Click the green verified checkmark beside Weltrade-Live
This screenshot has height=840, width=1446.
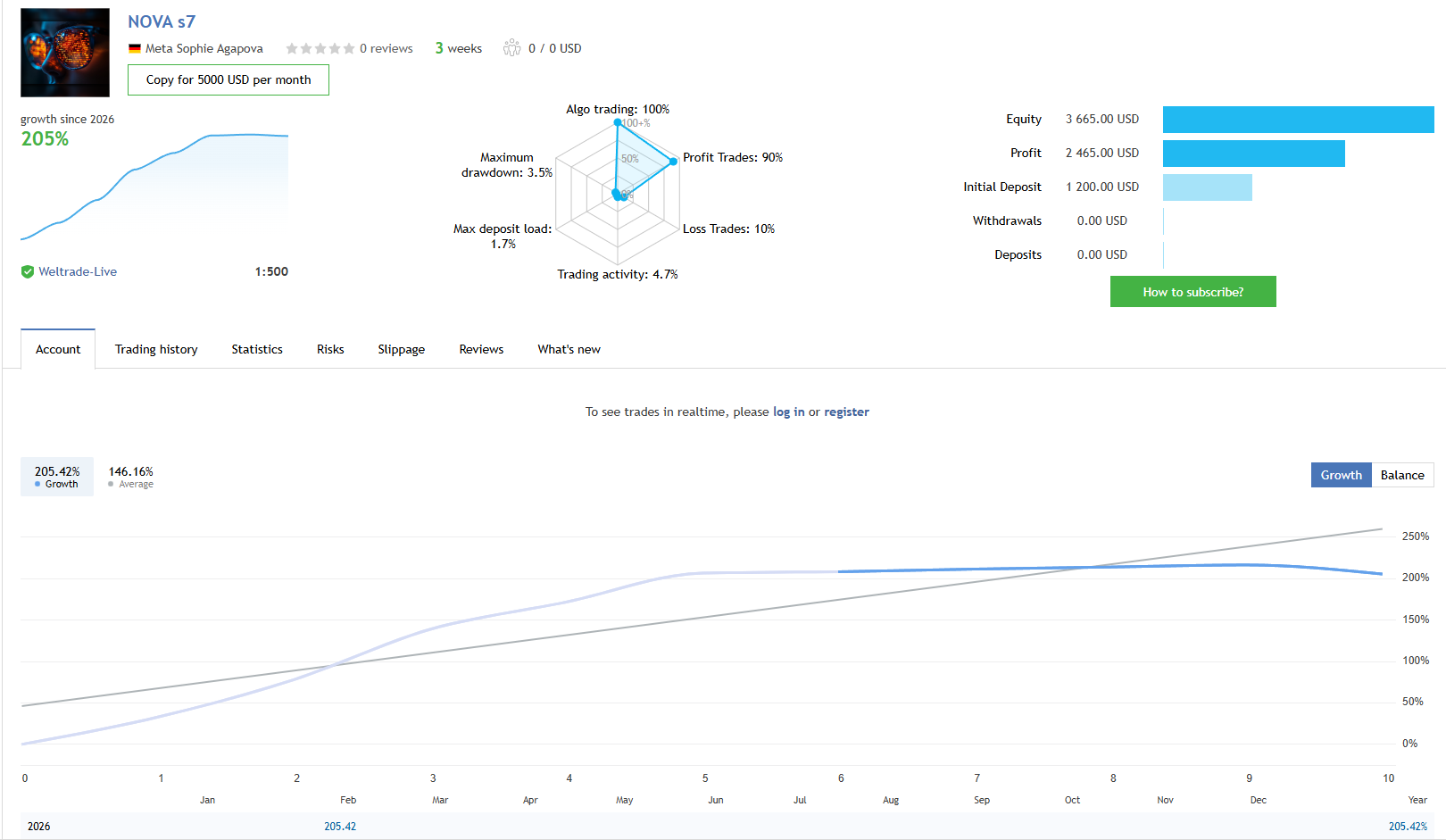click(x=27, y=271)
